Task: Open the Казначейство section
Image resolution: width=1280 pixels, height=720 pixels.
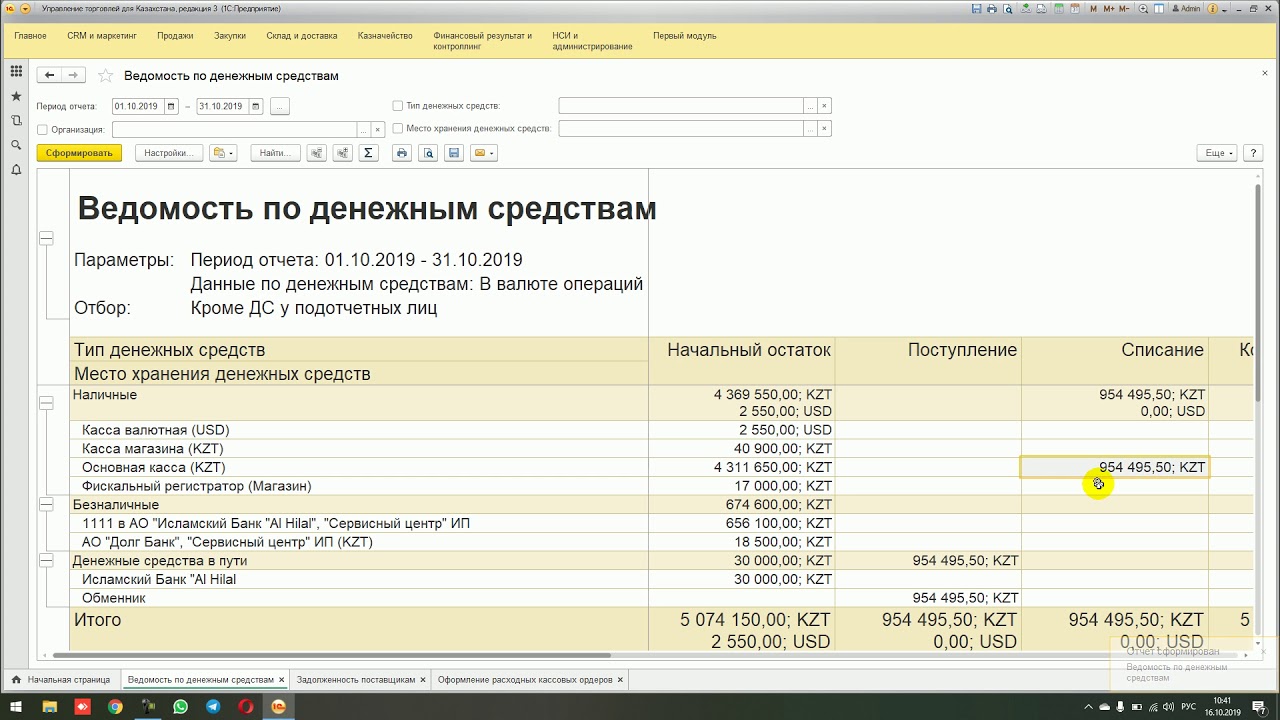Action: click(x=385, y=36)
